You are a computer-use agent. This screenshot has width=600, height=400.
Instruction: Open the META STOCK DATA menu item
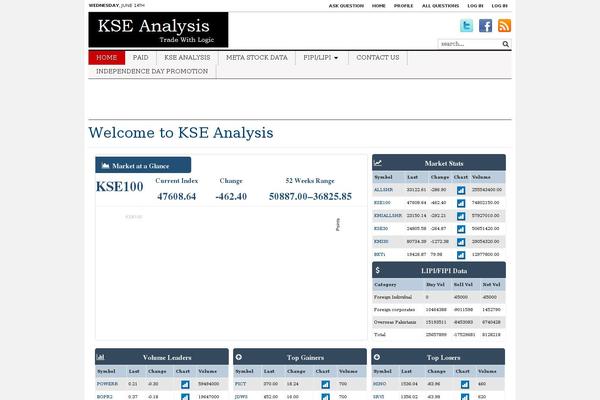(257, 57)
